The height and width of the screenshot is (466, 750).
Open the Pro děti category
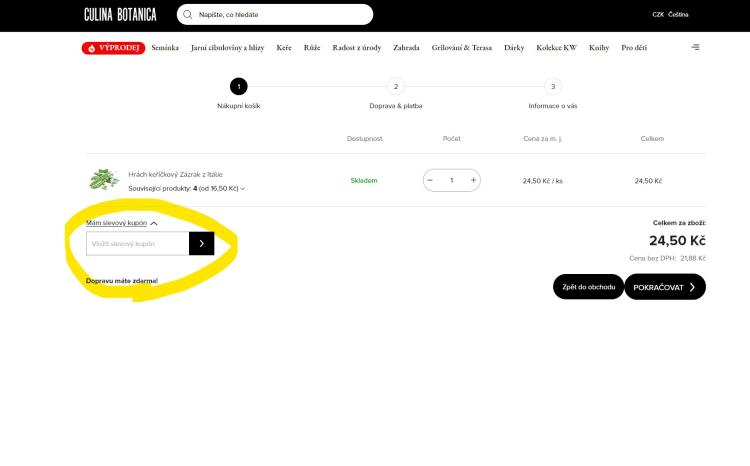[x=634, y=47]
